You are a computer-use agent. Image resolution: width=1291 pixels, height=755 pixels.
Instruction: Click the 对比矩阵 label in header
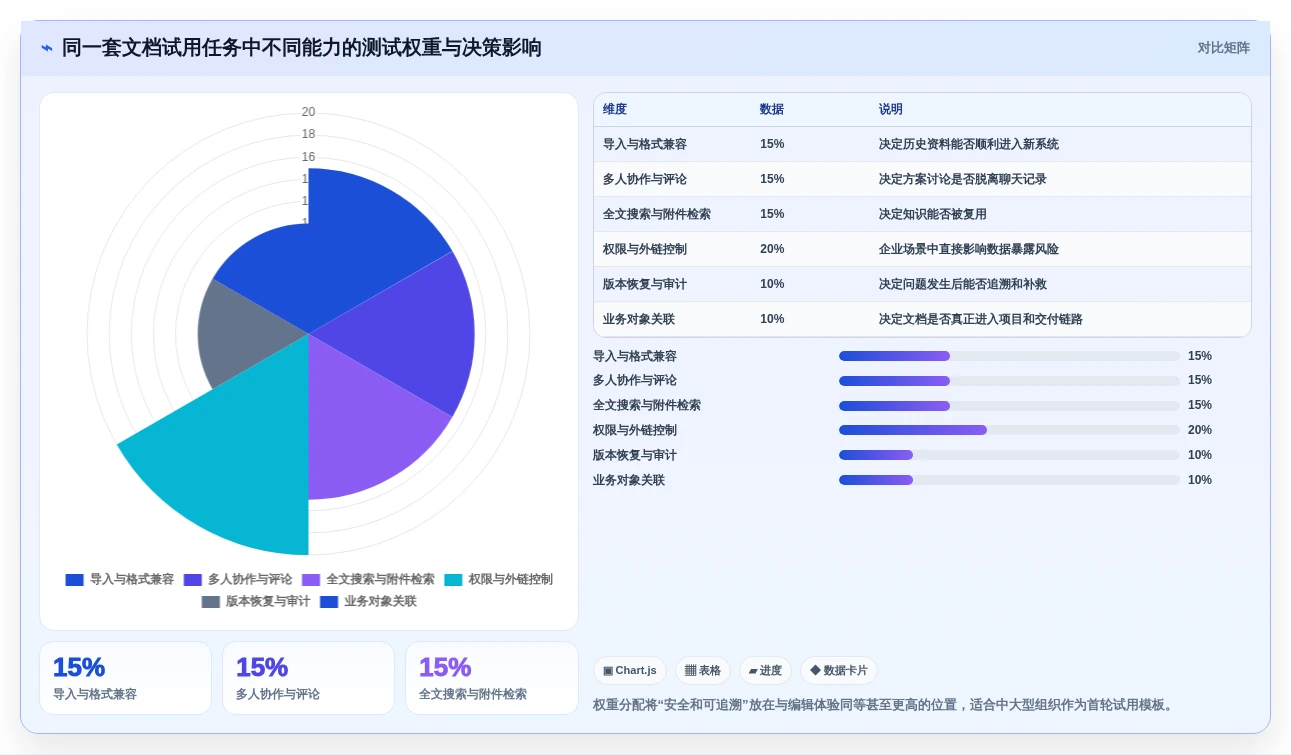coord(1223,48)
